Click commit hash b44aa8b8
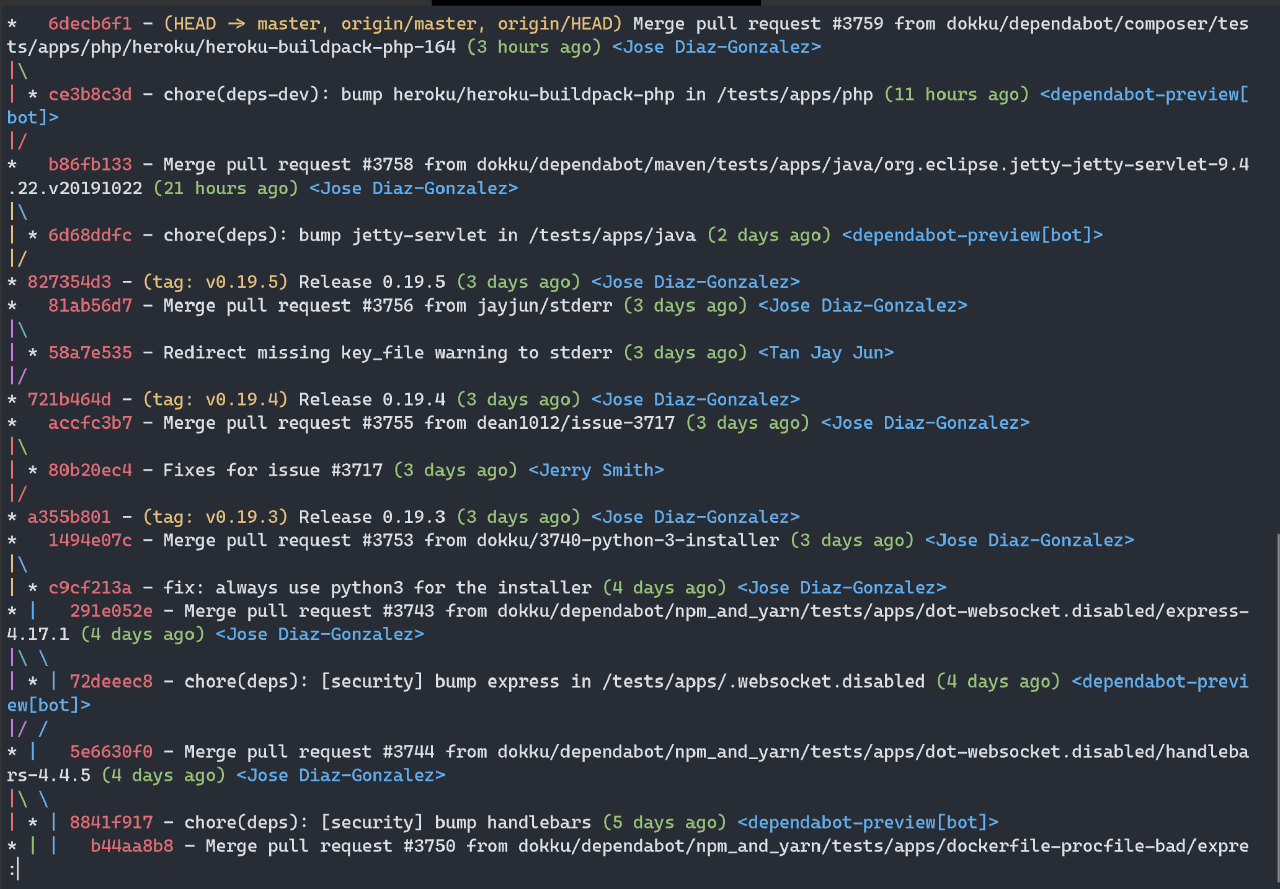The height and width of the screenshot is (889, 1280). click(131, 846)
